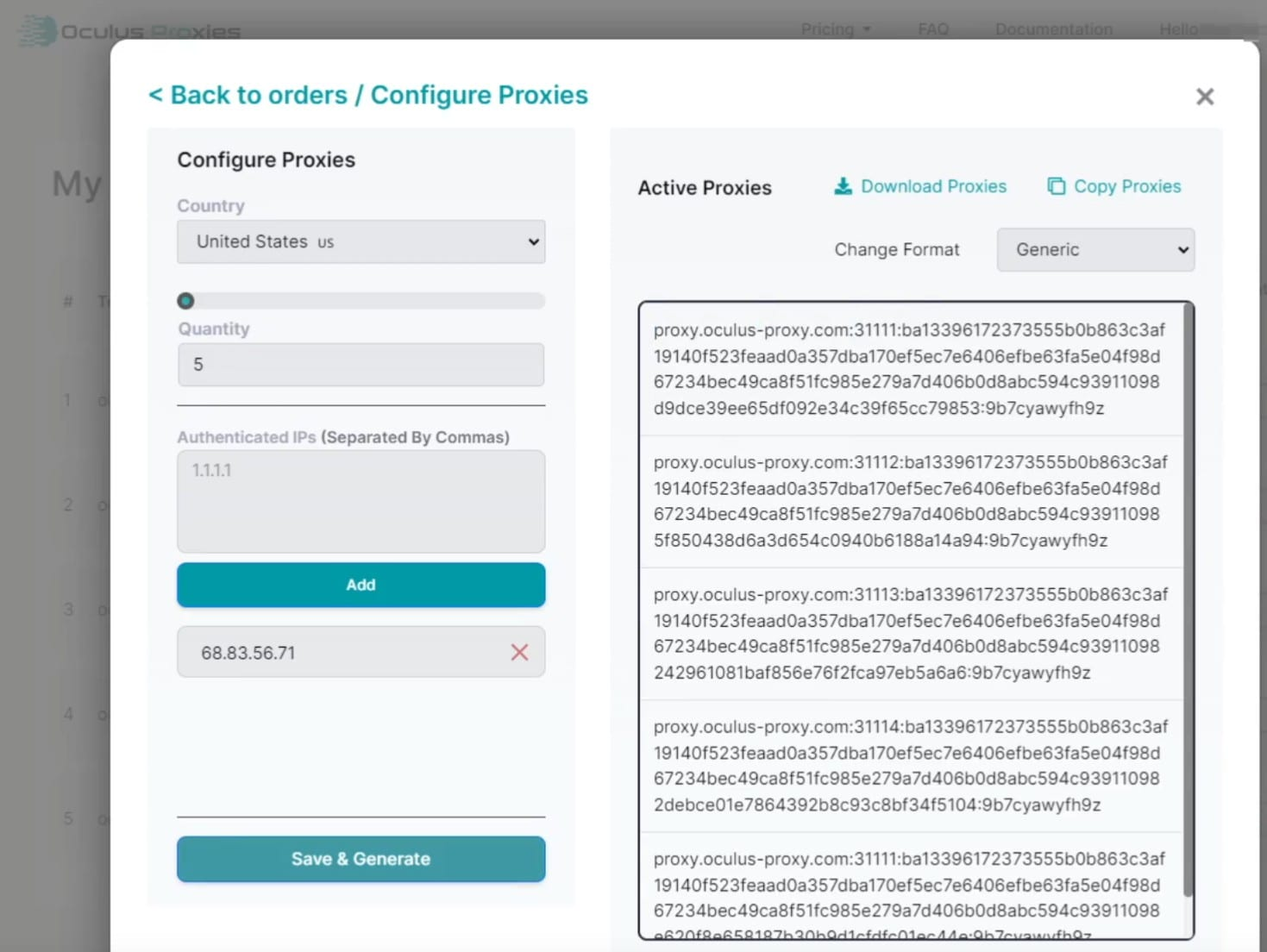Click the Oculus Proxies logo
This screenshot has height=952, width=1267.
[x=129, y=31]
